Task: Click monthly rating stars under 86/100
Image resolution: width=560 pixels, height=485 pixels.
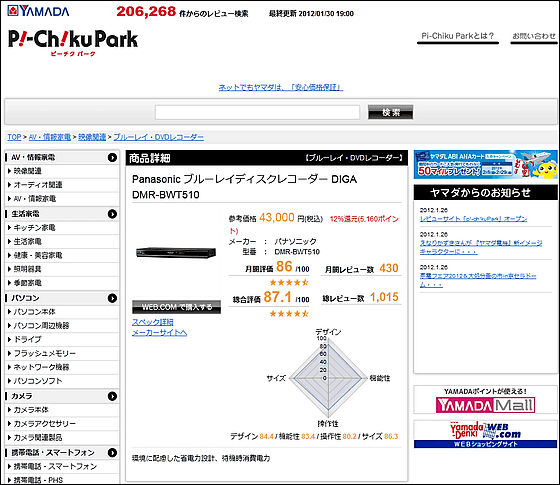Action: pos(289,282)
